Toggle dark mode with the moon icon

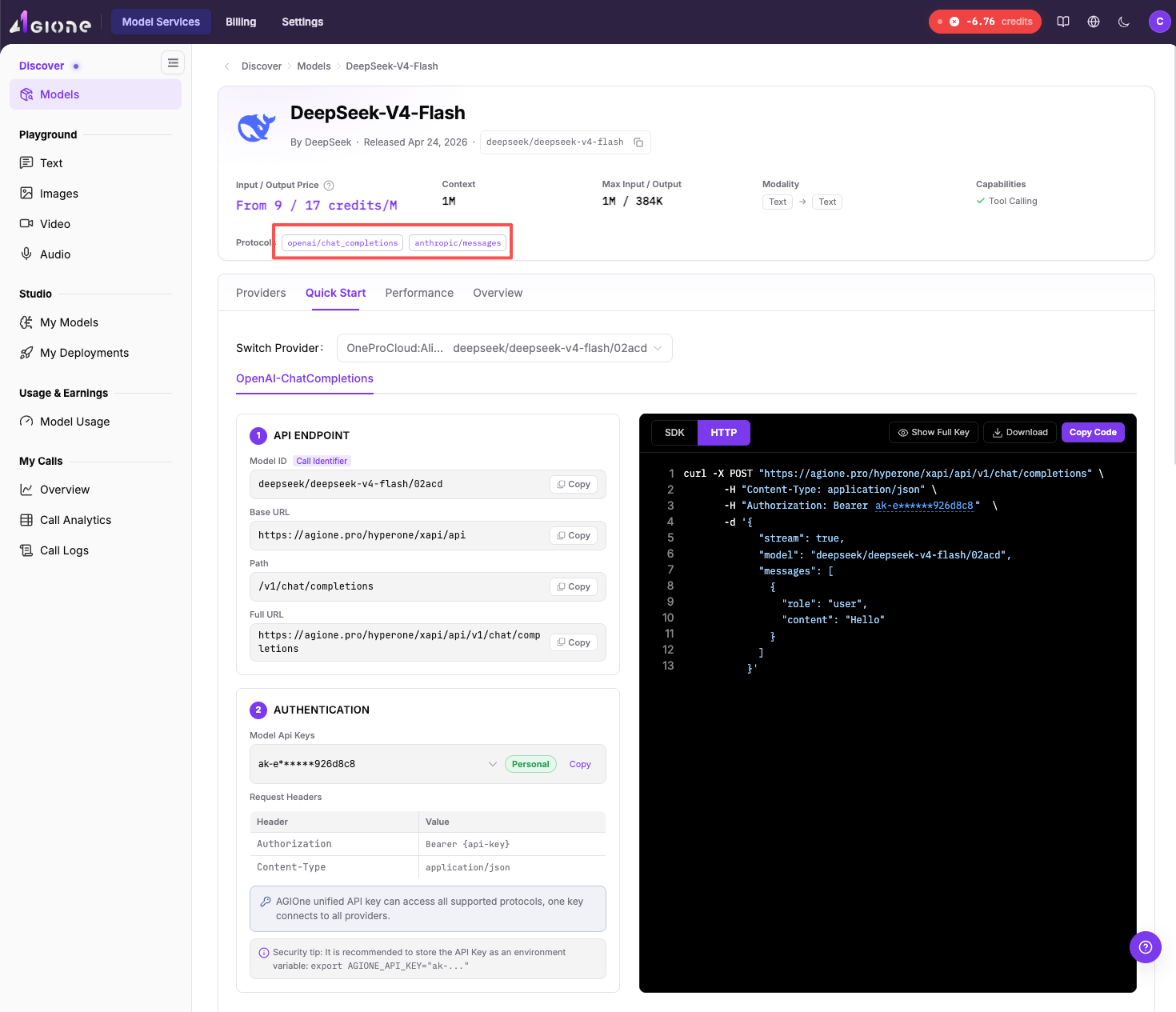pos(1124,22)
